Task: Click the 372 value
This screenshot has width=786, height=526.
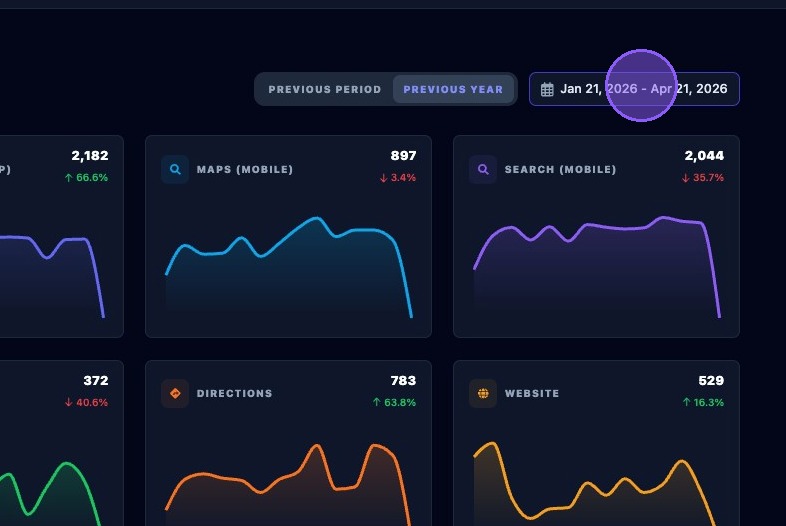Action: pyautogui.click(x=96, y=381)
